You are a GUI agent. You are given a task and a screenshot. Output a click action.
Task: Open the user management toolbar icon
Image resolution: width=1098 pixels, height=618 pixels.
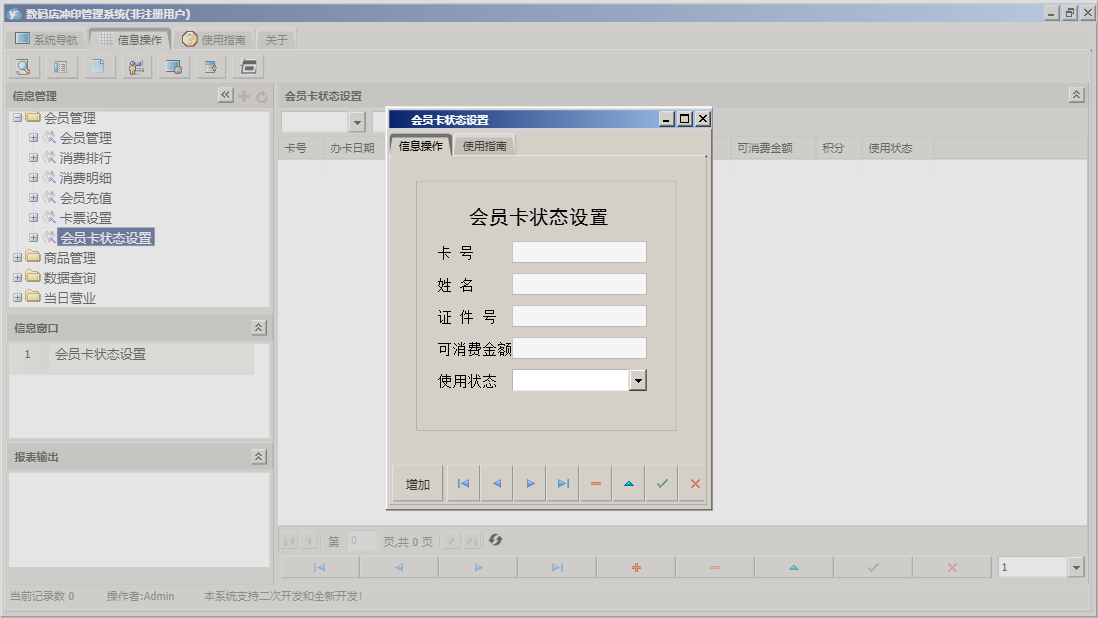[x=136, y=66]
